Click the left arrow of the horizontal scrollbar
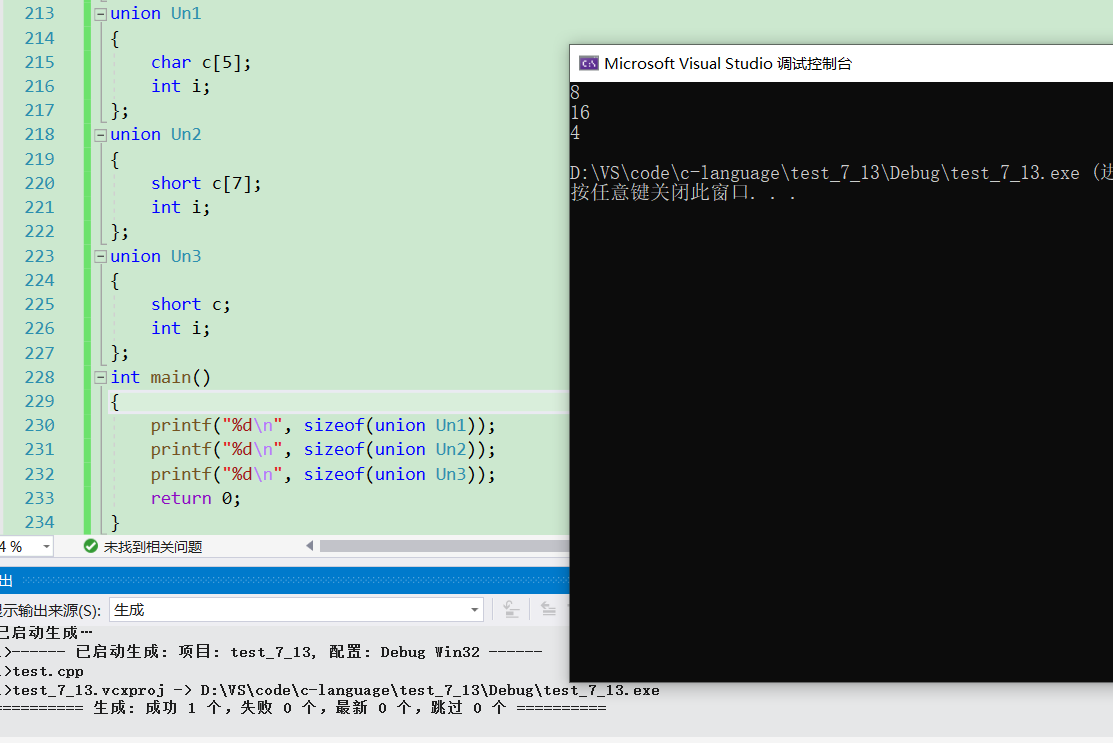Image resolution: width=1113 pixels, height=743 pixels. (309, 546)
